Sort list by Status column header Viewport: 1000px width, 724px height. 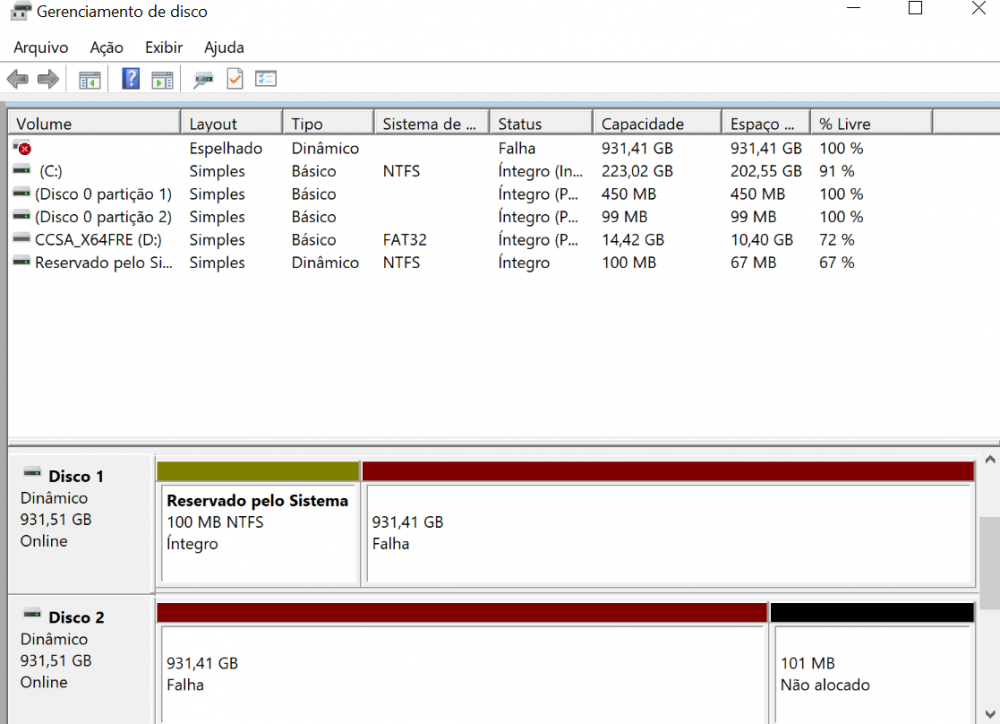tap(520, 124)
